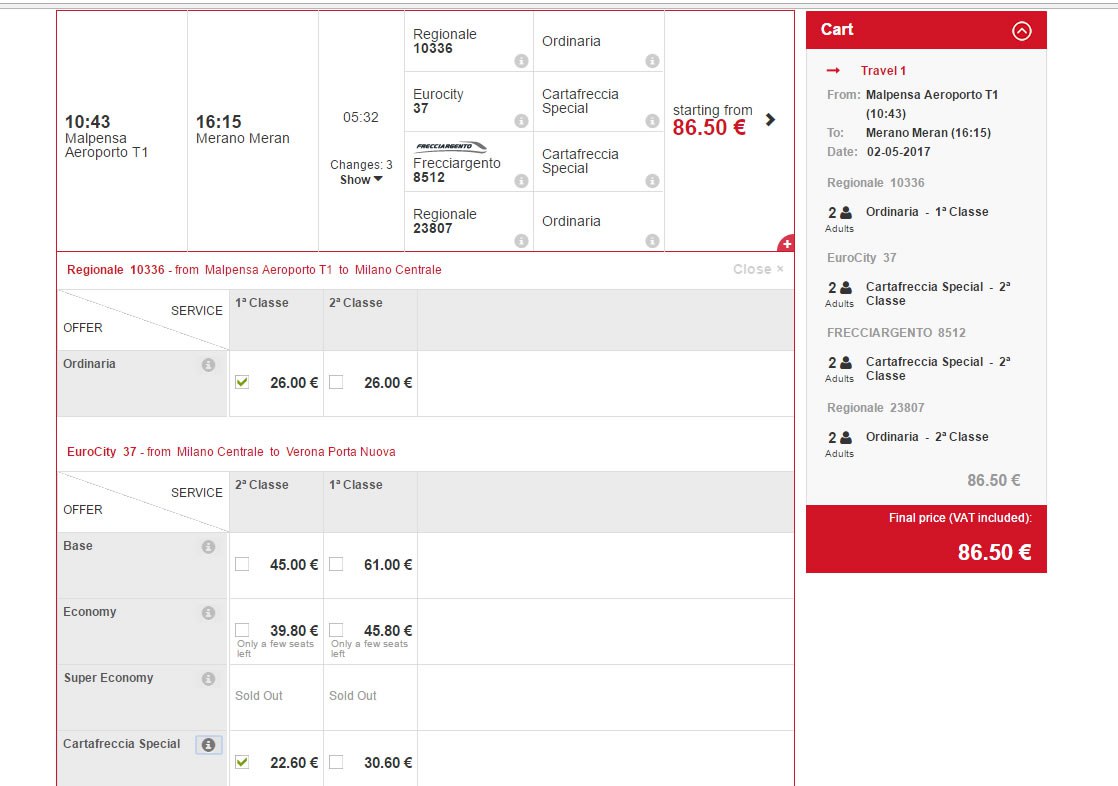
Task: Click Cartafreccia Special offer info icon
Action: point(208,745)
